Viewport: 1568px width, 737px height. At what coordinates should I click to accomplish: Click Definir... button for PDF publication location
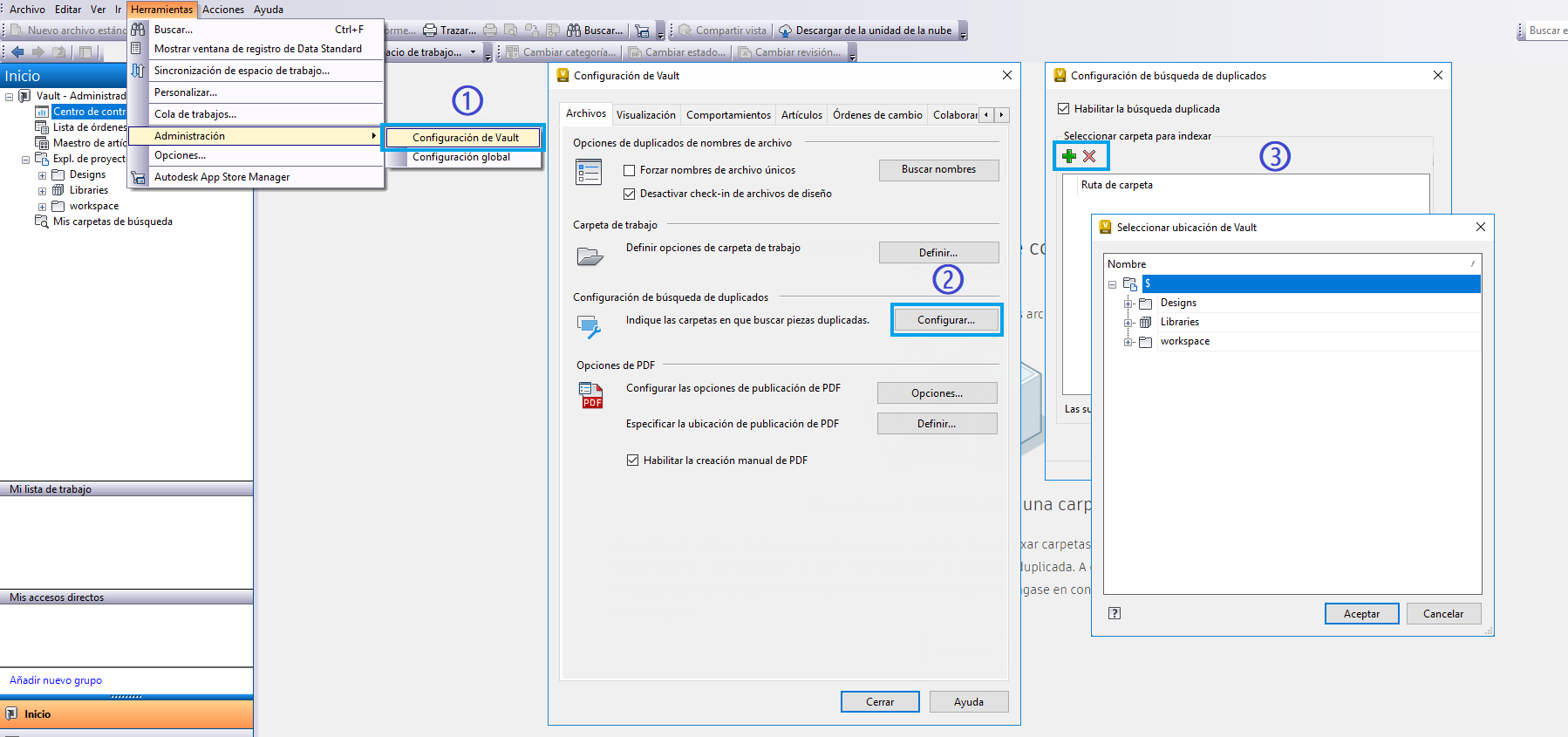pyautogui.click(x=937, y=424)
